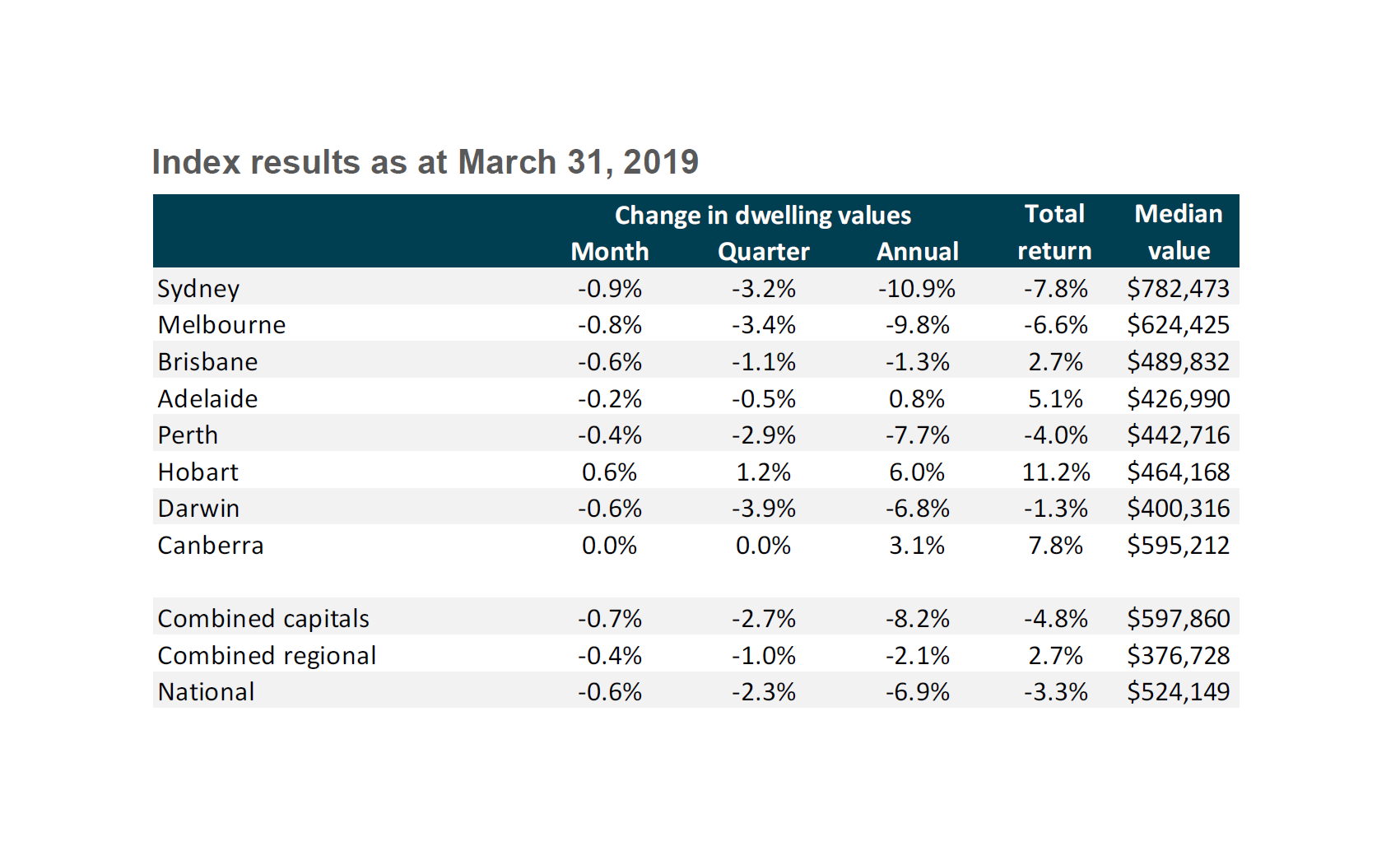Click Perth's annual change of -7.7%

point(917,435)
